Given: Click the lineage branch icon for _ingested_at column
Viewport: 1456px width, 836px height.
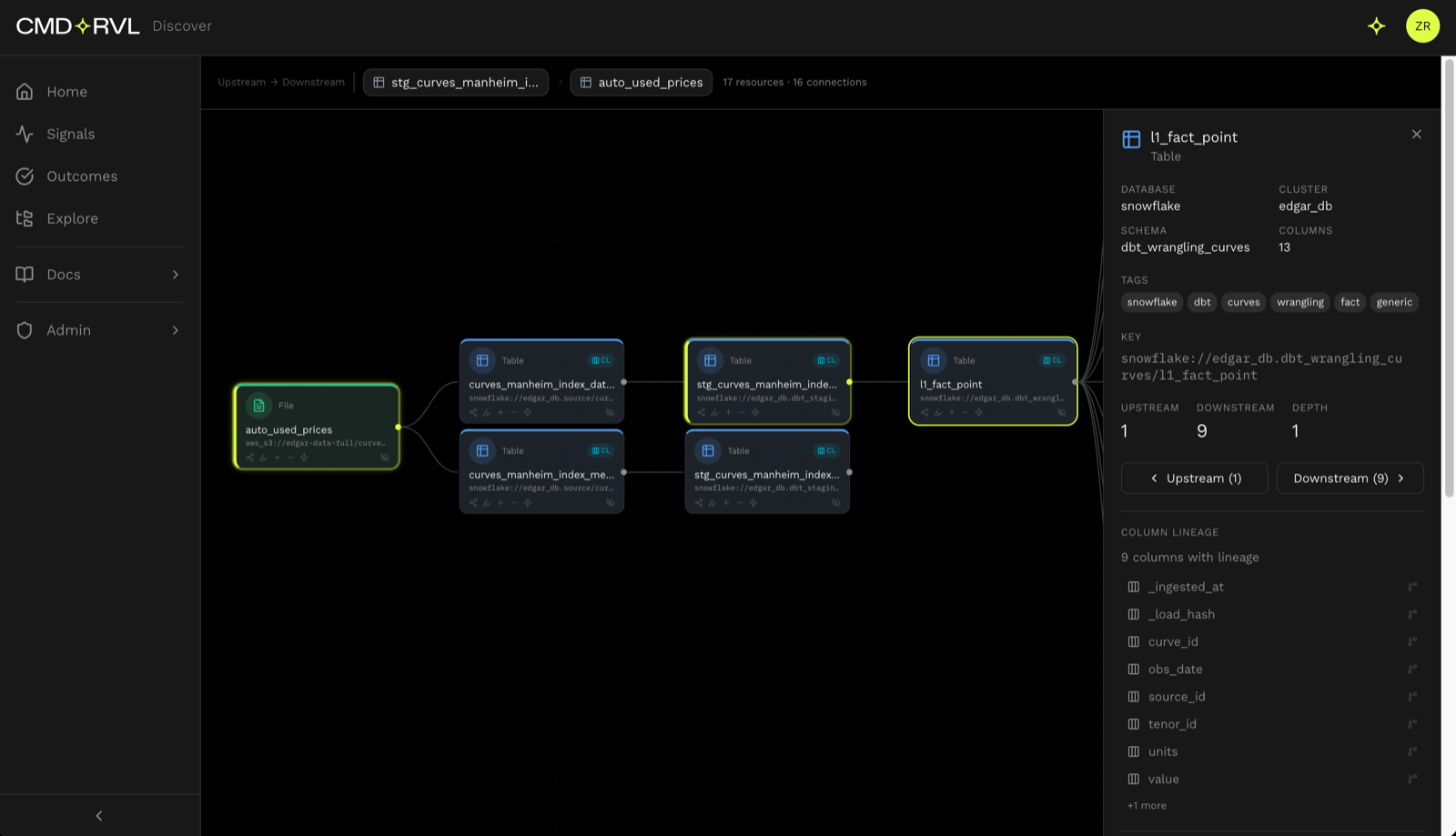Looking at the screenshot, I should click(1412, 587).
